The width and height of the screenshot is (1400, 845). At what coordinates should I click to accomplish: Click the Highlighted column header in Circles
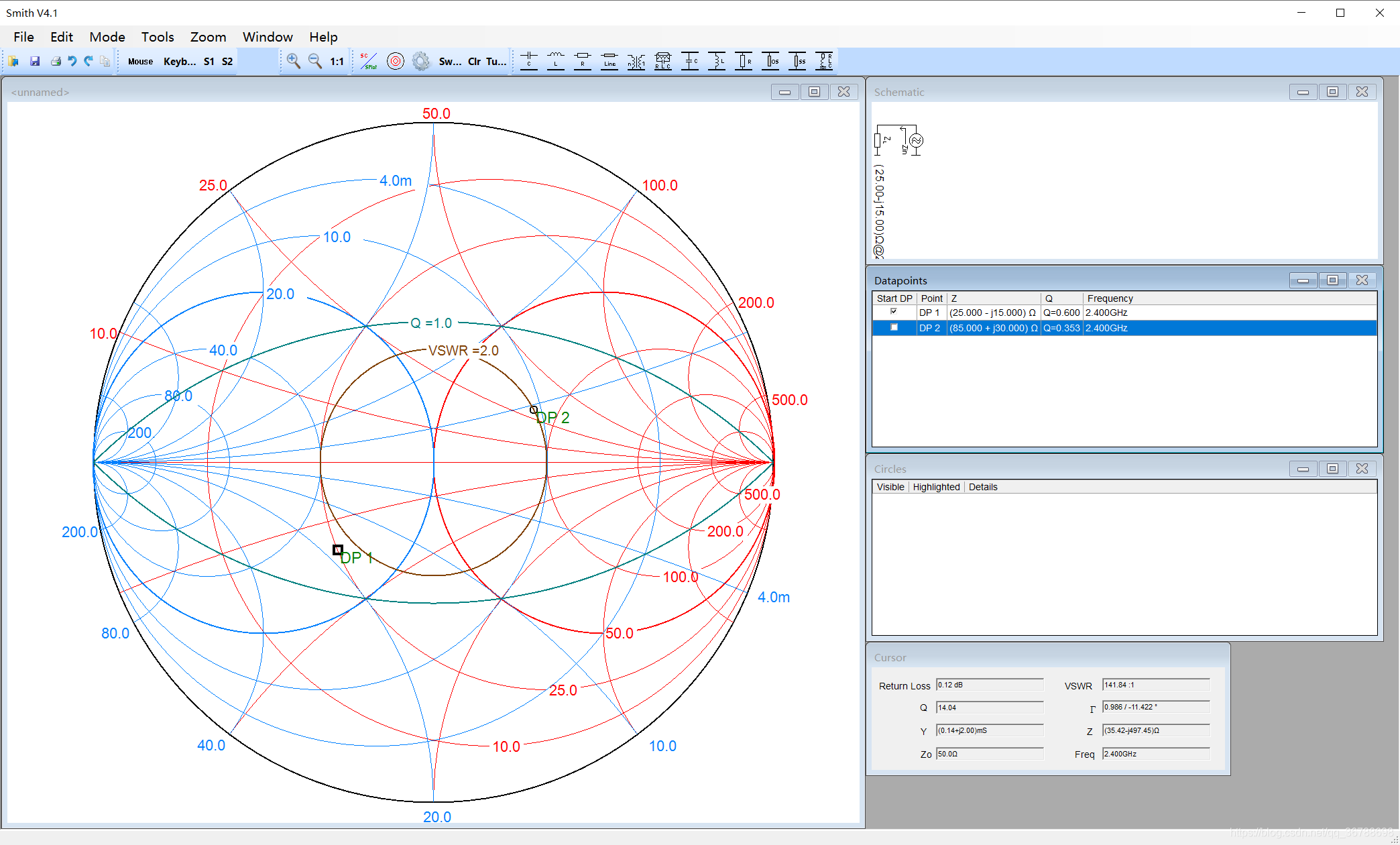[x=936, y=487]
